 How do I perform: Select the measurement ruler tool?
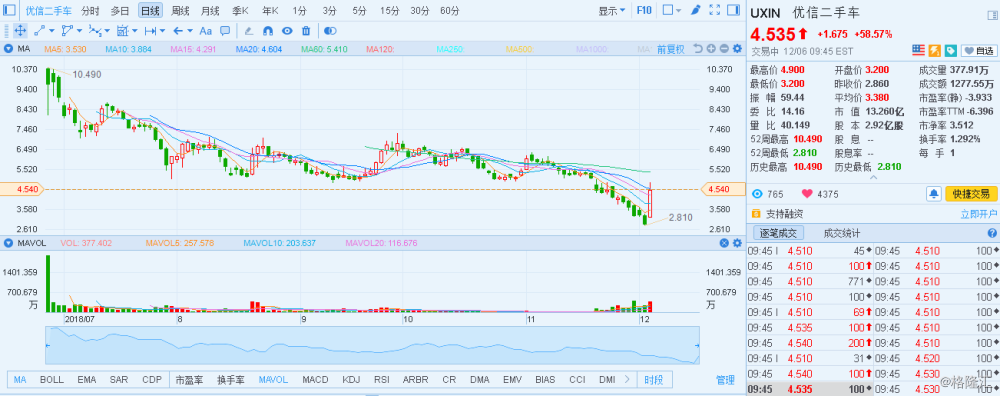(x=123, y=31)
